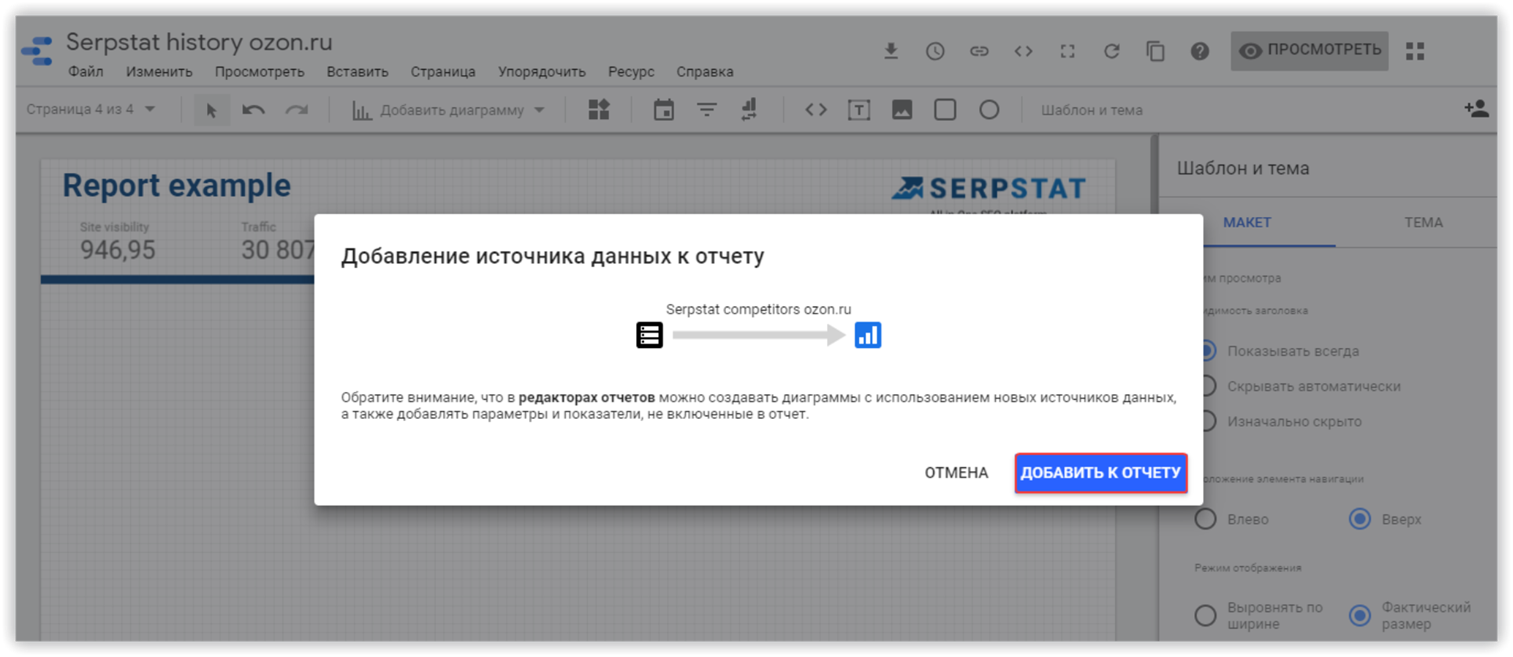Open the help question mark icon
Viewport: 1513px width, 657px height.
pyautogui.click(x=1200, y=51)
